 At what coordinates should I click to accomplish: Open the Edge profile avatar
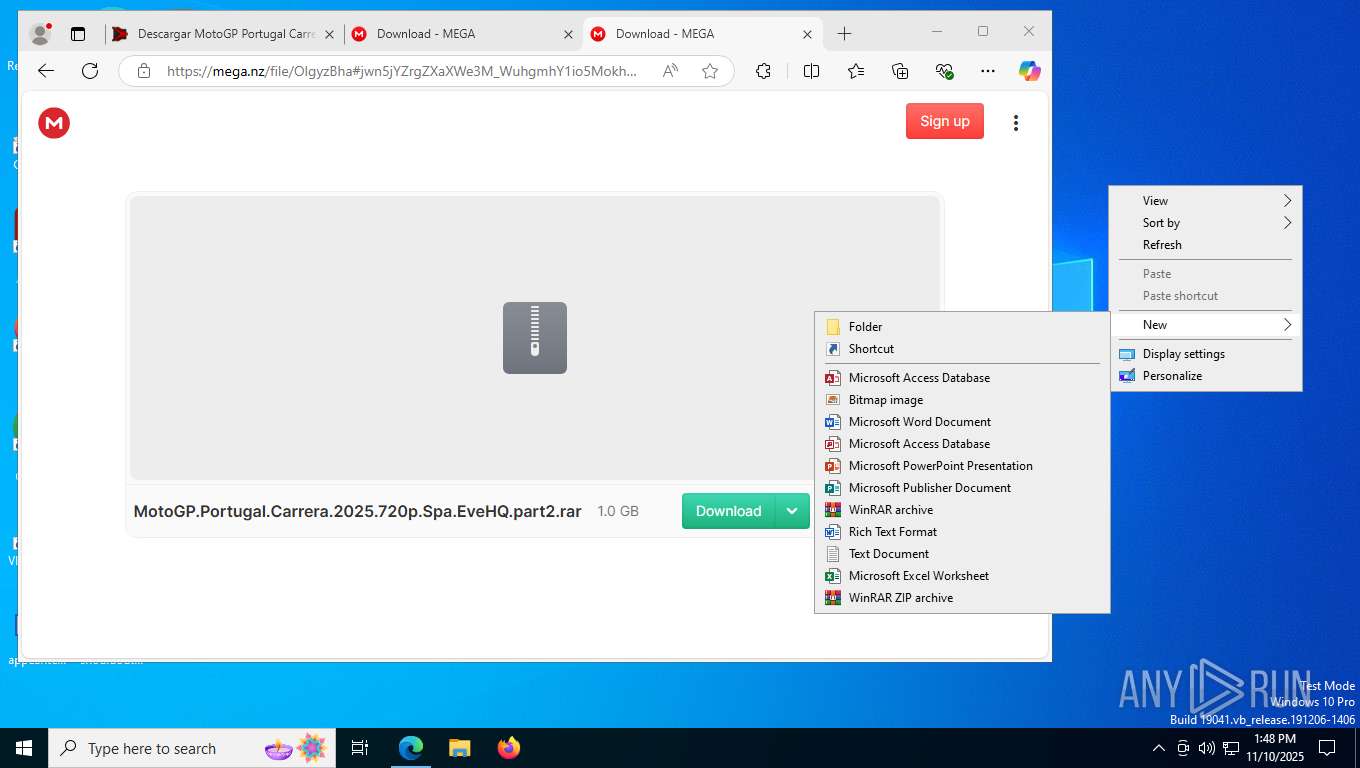click(x=41, y=34)
